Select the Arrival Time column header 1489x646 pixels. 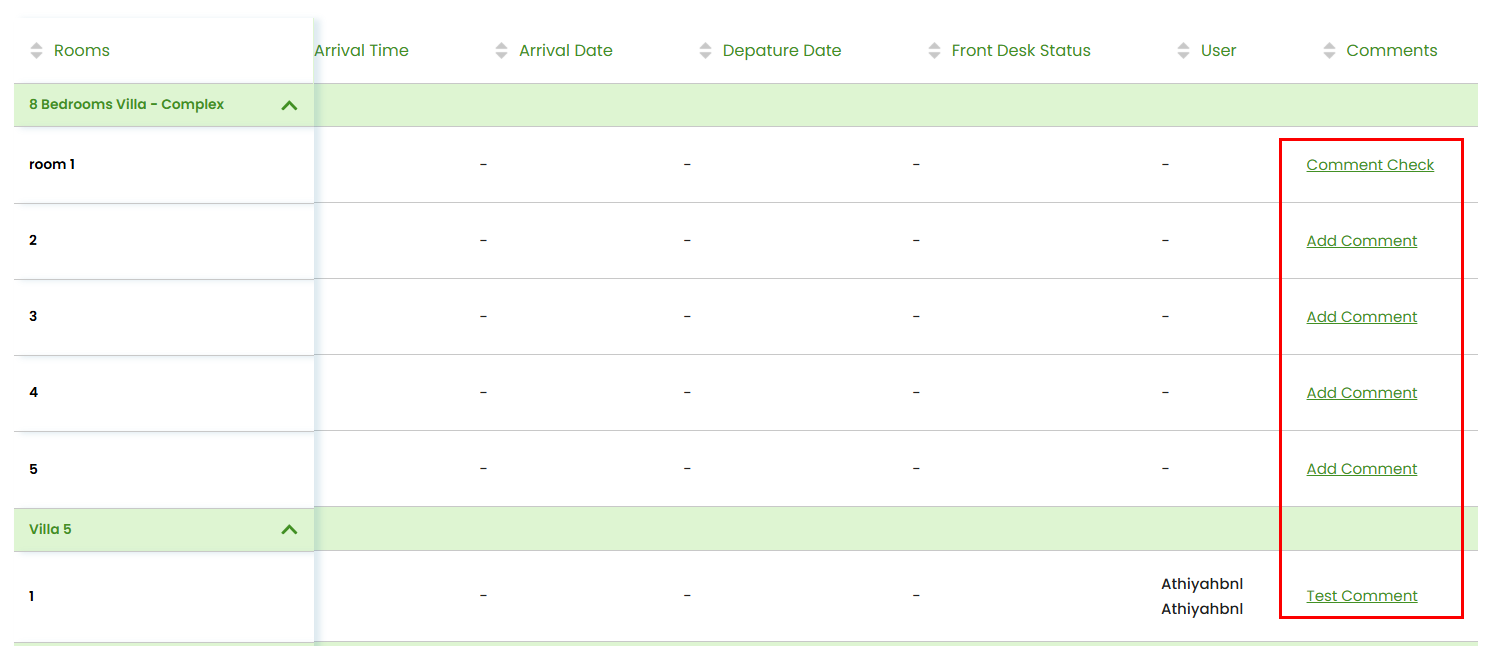tap(362, 50)
